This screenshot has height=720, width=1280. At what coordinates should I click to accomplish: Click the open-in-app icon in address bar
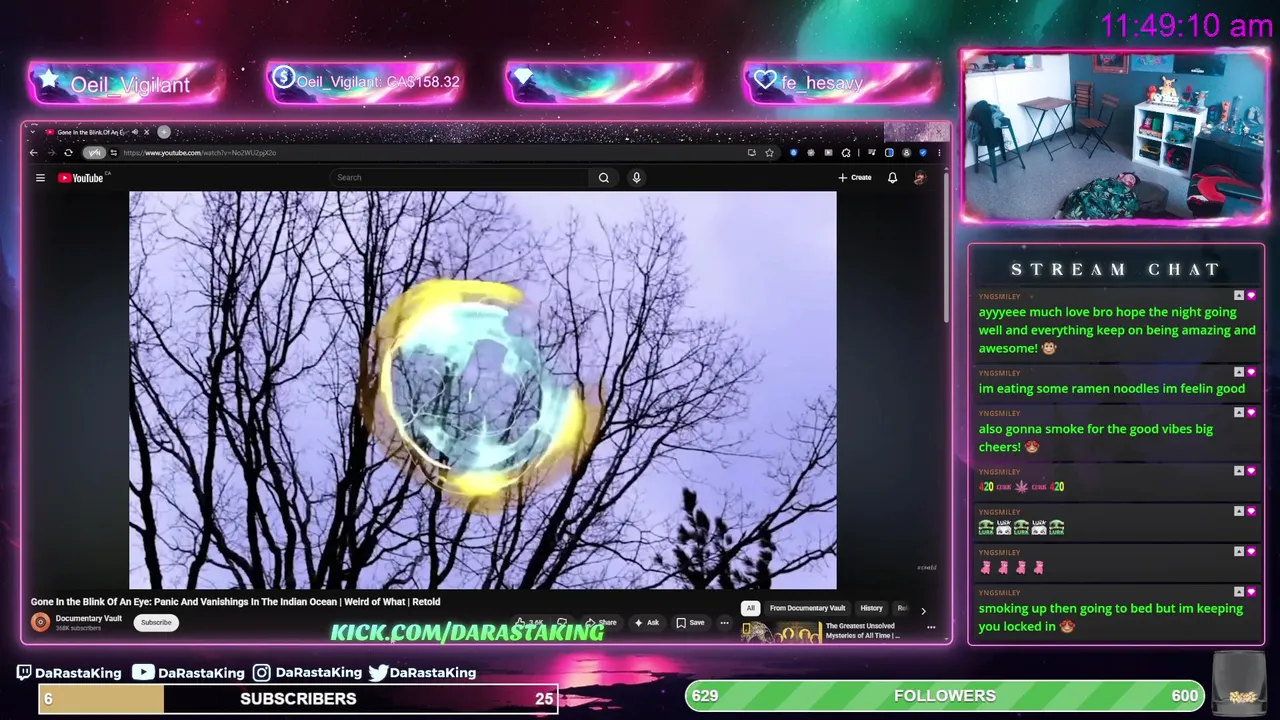click(x=752, y=153)
